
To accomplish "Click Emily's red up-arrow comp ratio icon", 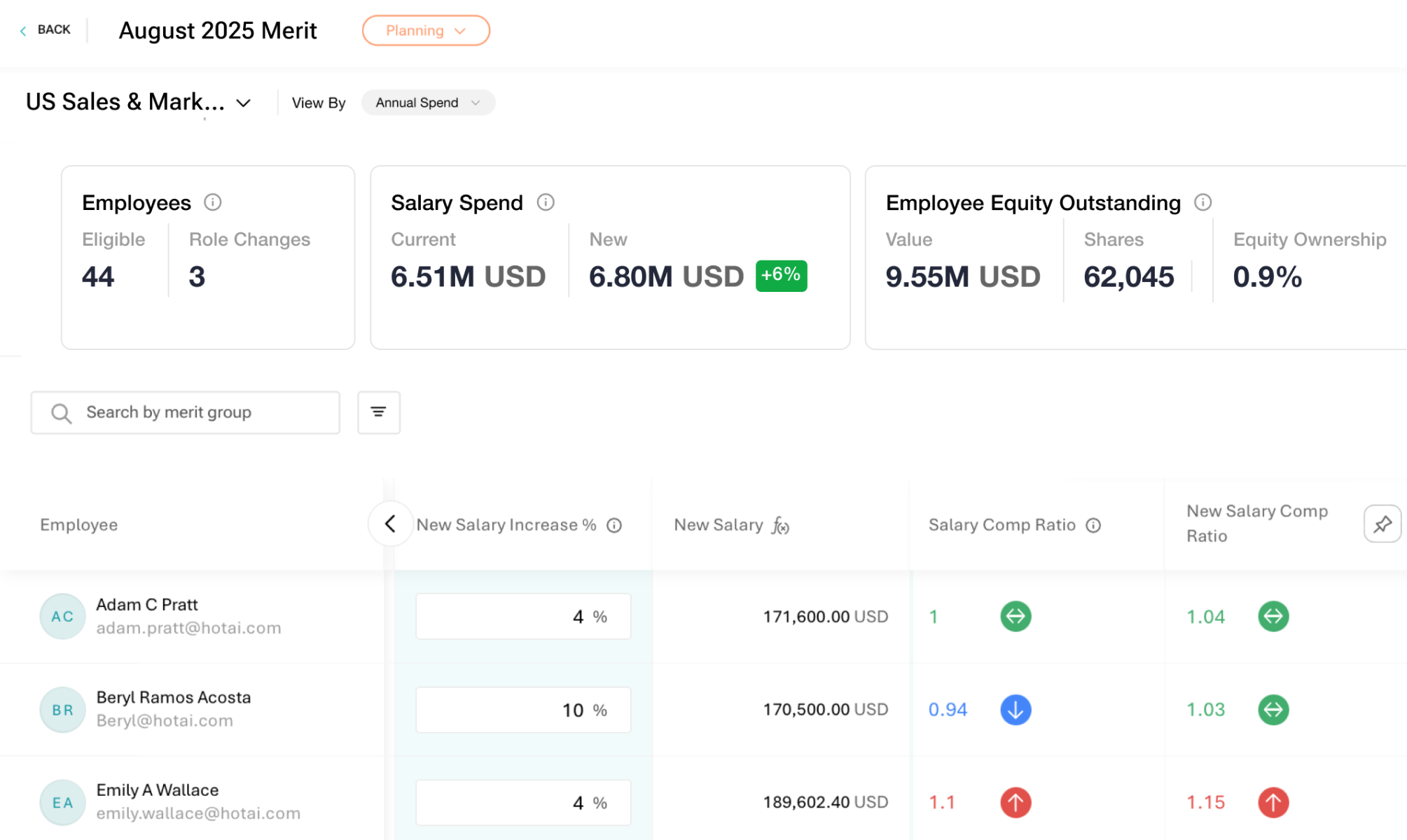I will [1016, 803].
